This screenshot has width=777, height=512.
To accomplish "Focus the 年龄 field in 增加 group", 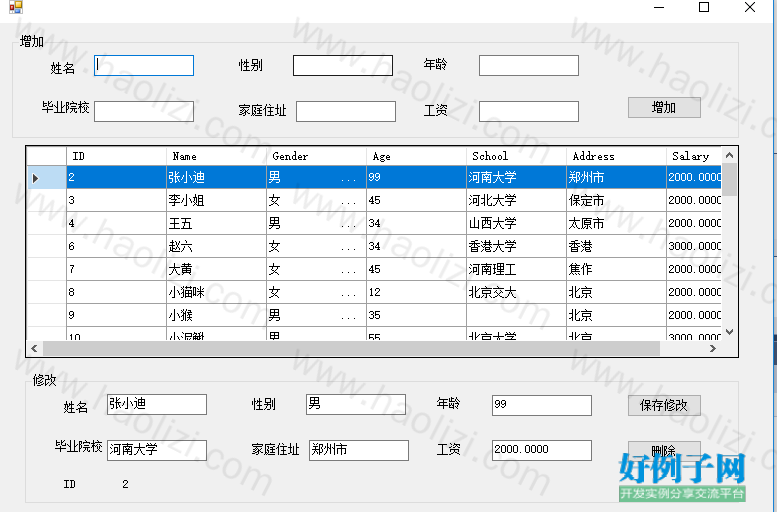I will click(529, 65).
